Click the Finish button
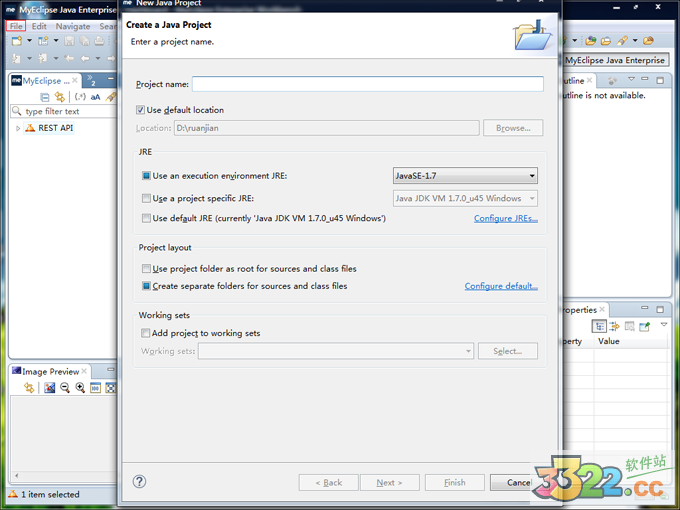680x510 pixels. point(454,482)
